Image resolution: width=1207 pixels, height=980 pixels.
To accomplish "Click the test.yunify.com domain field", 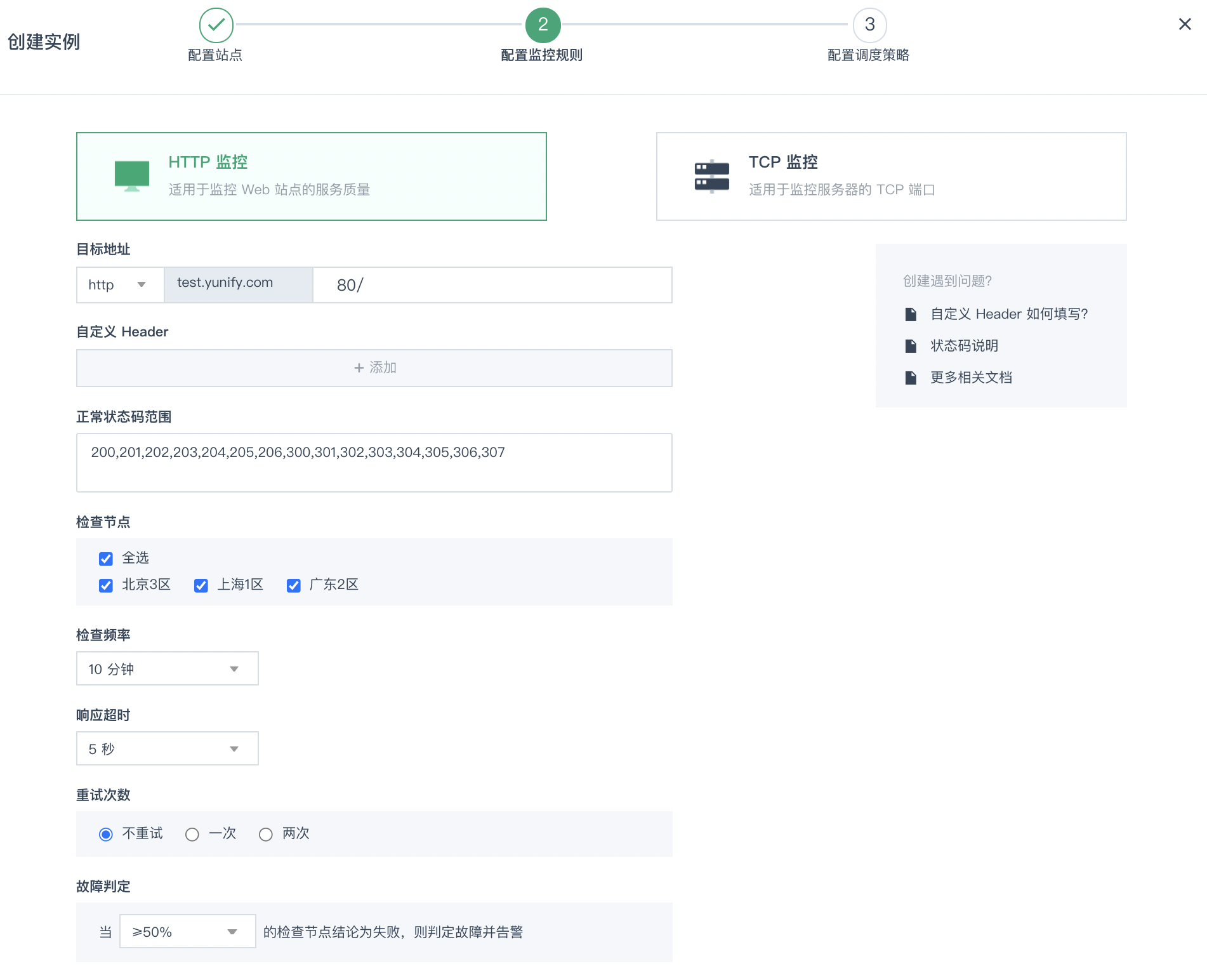I will (x=239, y=285).
